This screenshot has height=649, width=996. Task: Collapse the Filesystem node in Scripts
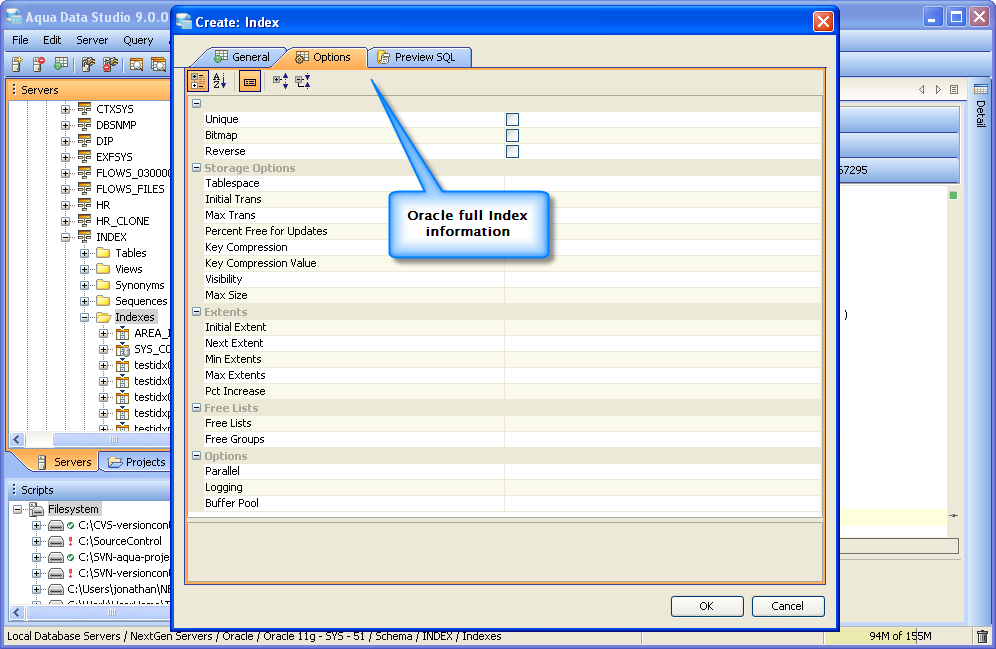tap(18, 509)
